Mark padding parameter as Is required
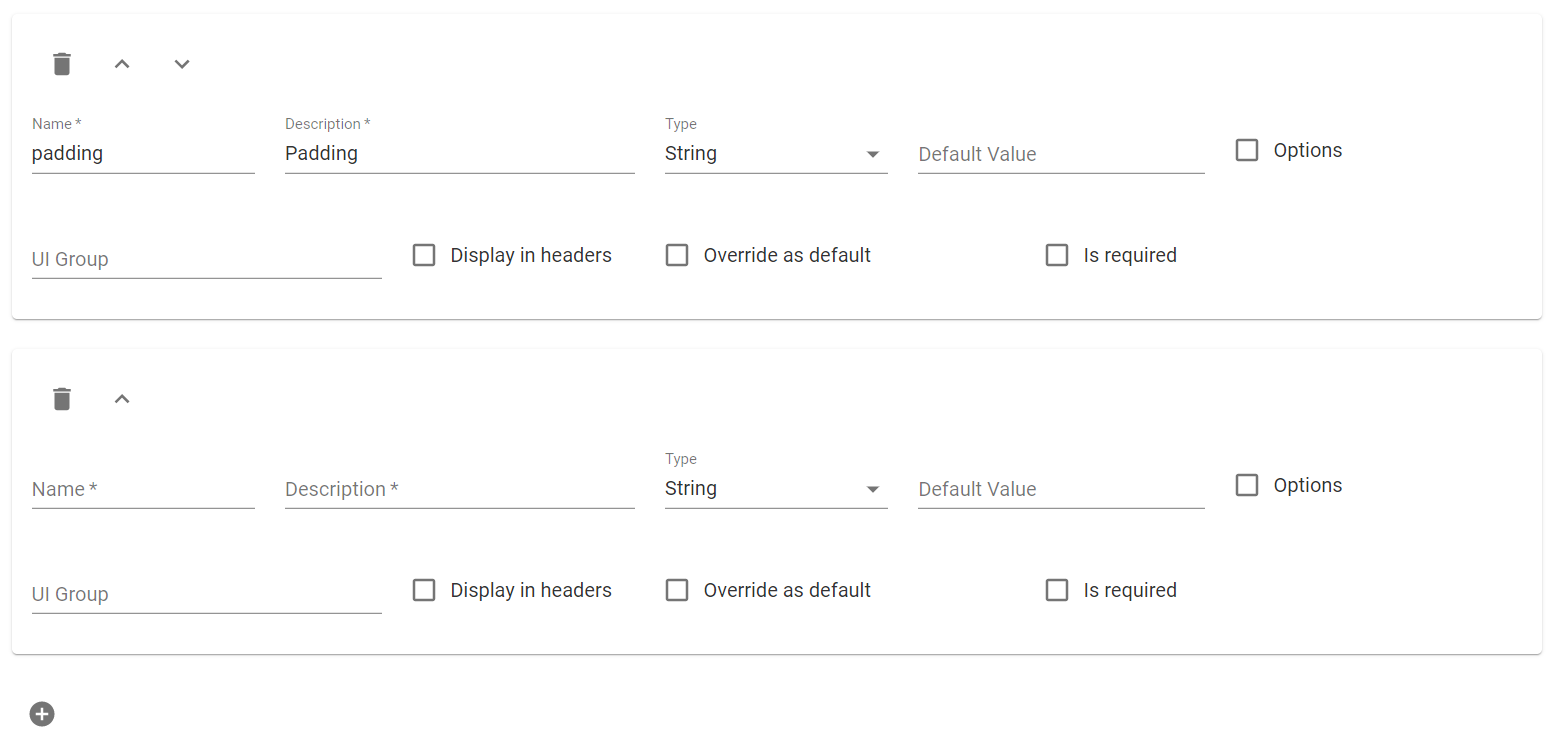 pyautogui.click(x=1057, y=256)
